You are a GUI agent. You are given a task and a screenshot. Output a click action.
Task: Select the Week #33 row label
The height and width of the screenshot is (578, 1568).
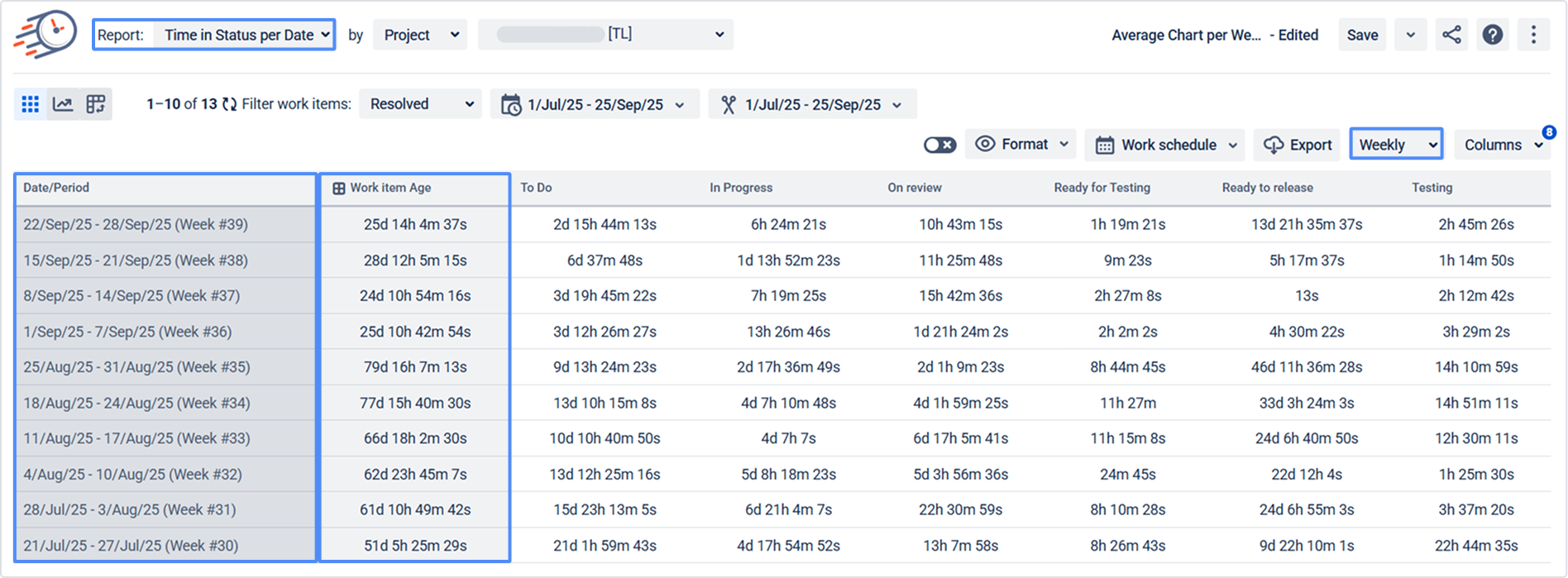click(136, 438)
